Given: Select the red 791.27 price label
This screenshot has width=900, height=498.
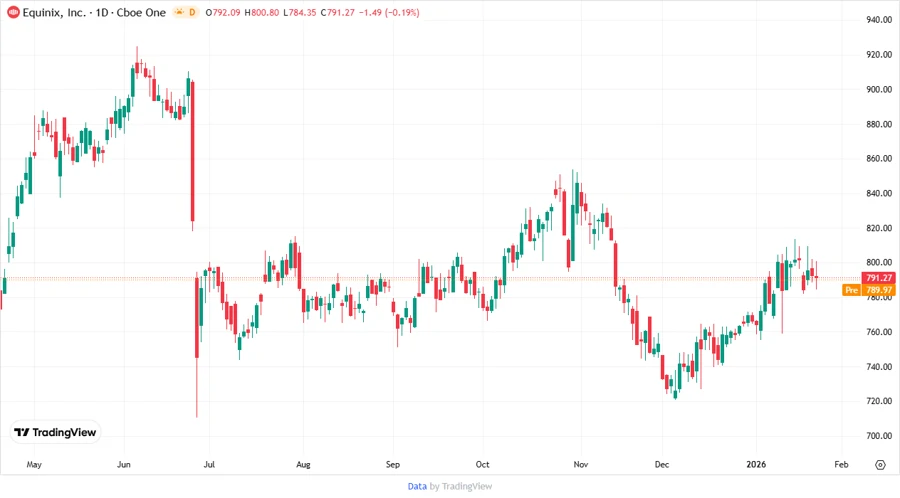Looking at the screenshot, I should pyautogui.click(x=879, y=278).
